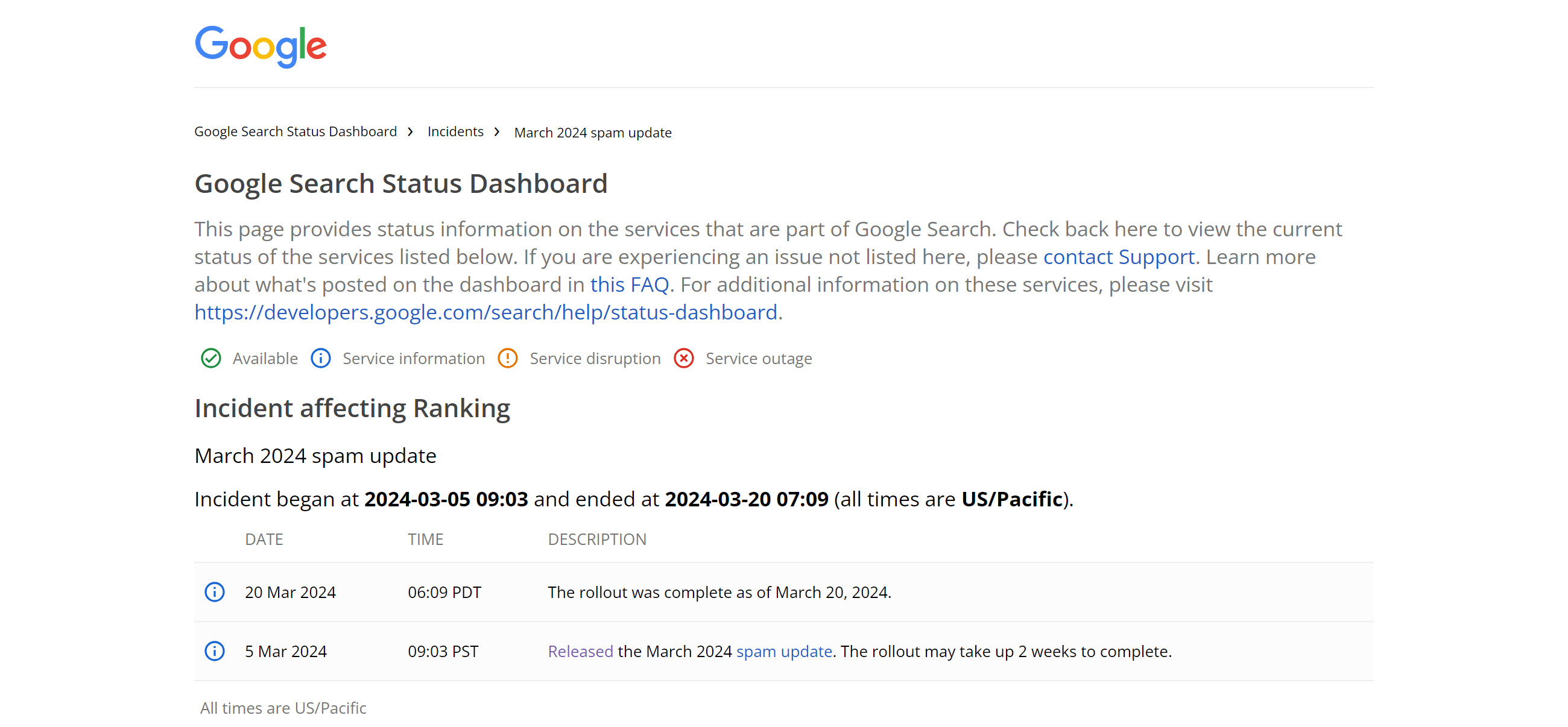Click info icon in 5 Mar 2024 row
1568x727 pixels.
click(214, 651)
